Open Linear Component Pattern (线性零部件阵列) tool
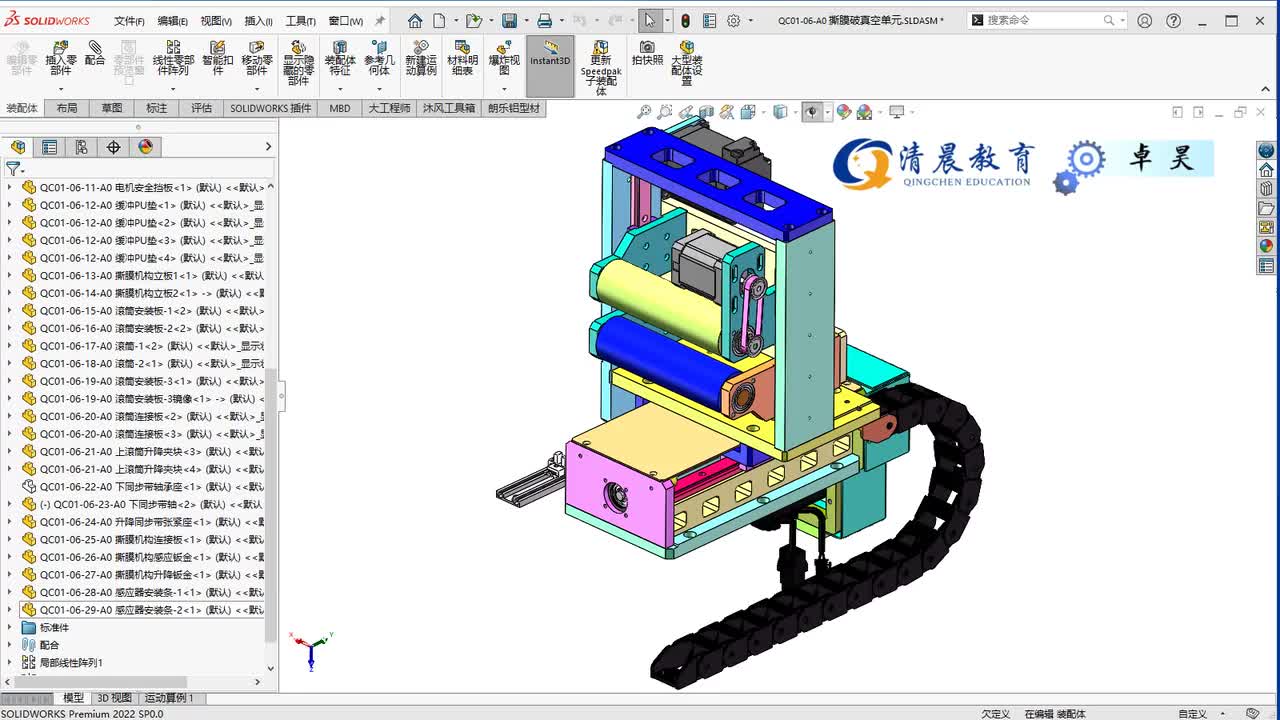This screenshot has width=1280, height=720. click(173, 58)
